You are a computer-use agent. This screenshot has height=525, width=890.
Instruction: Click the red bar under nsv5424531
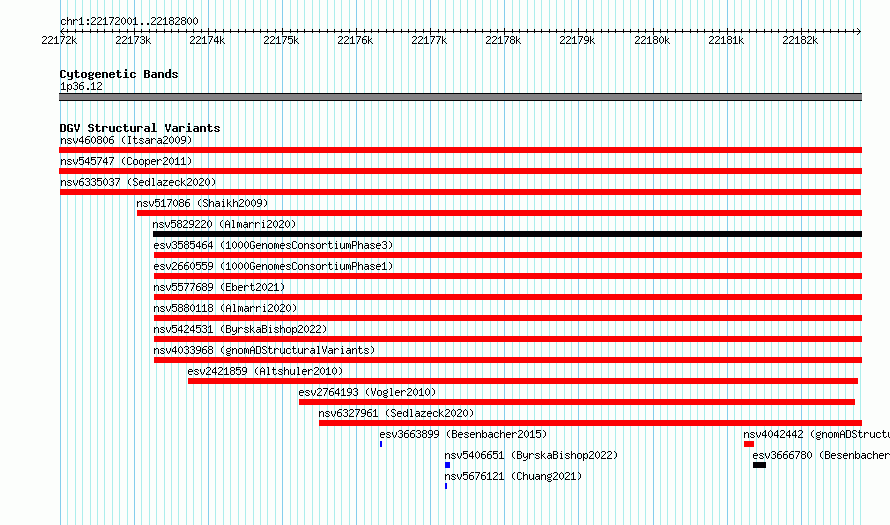(508, 339)
